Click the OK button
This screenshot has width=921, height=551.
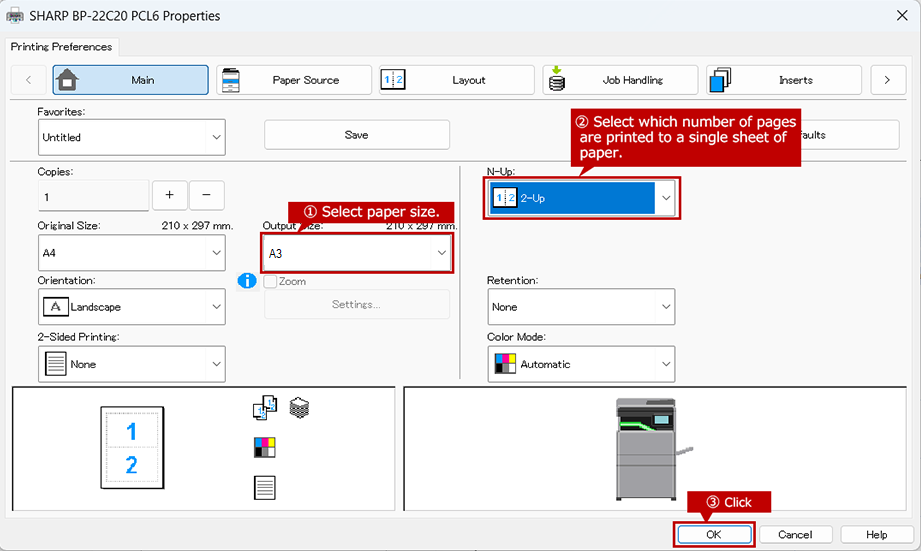coord(714,535)
